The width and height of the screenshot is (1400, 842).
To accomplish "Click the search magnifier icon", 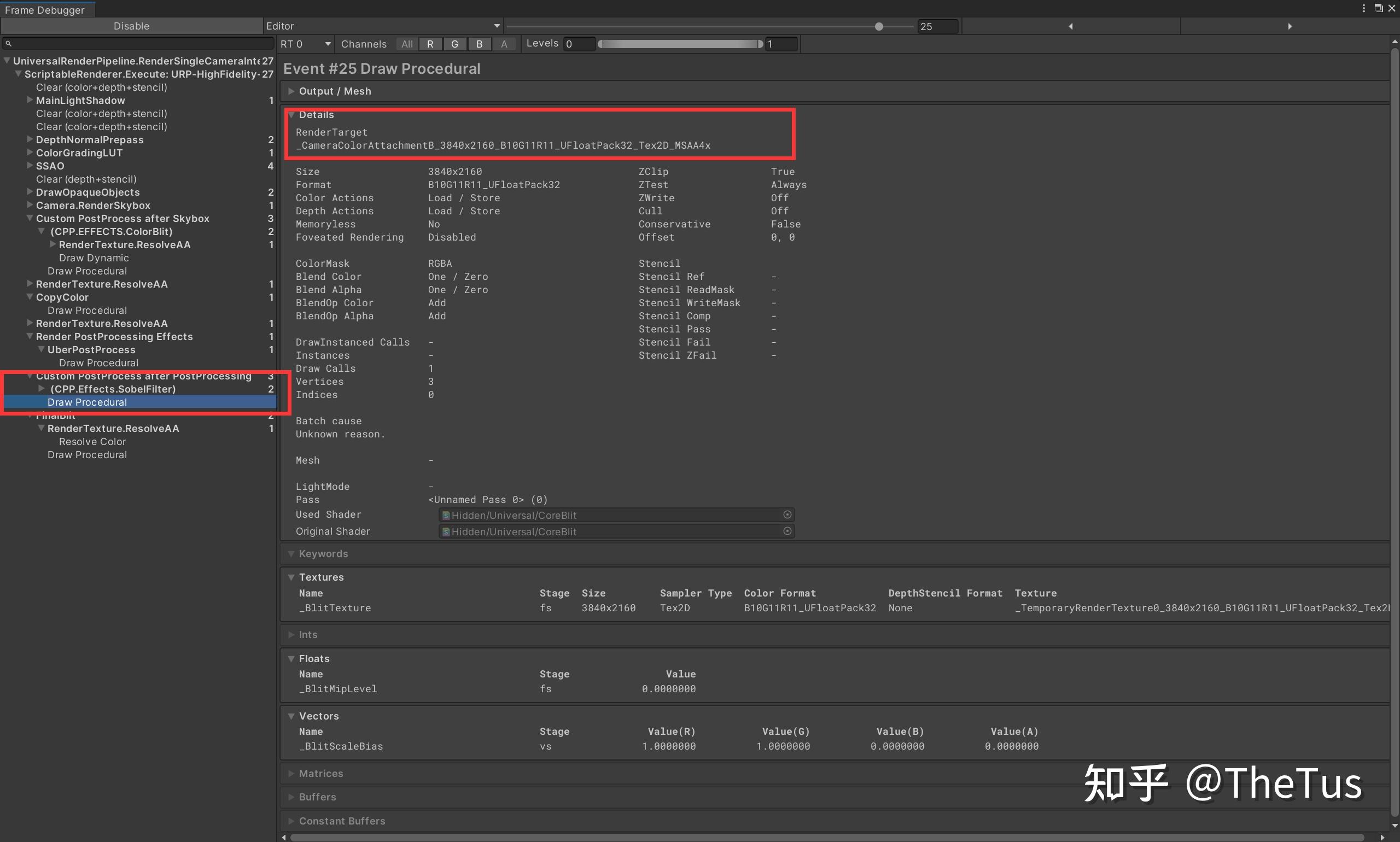I will pyautogui.click(x=9, y=44).
